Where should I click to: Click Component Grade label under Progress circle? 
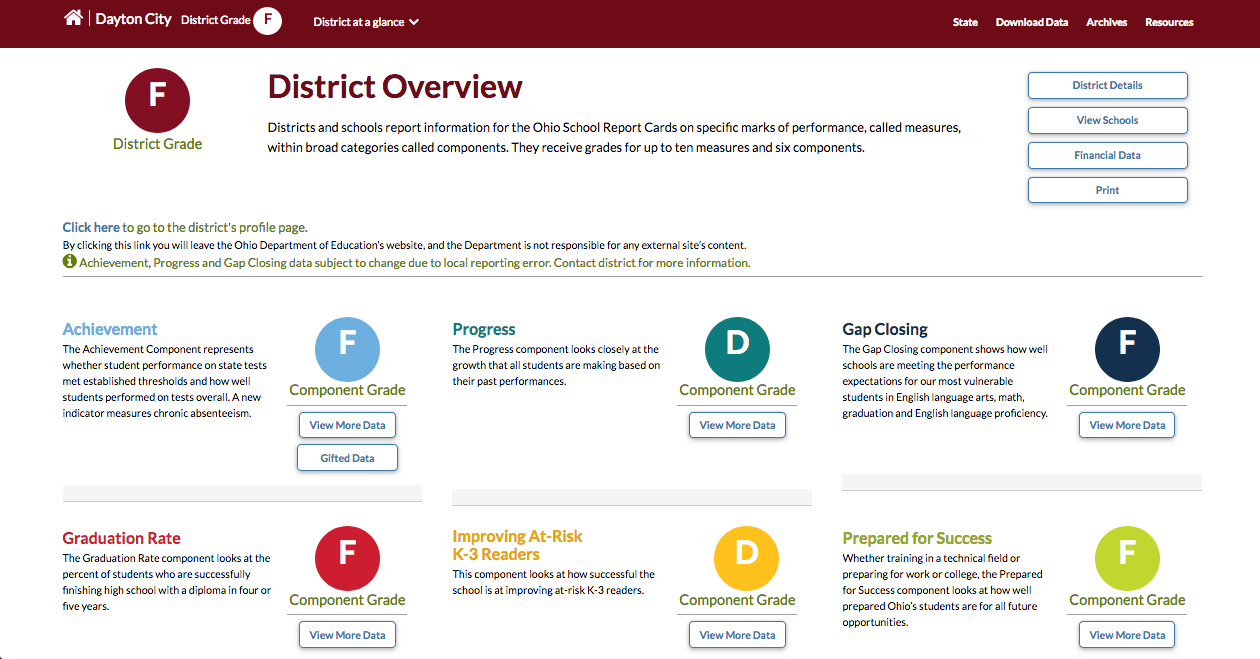[737, 390]
